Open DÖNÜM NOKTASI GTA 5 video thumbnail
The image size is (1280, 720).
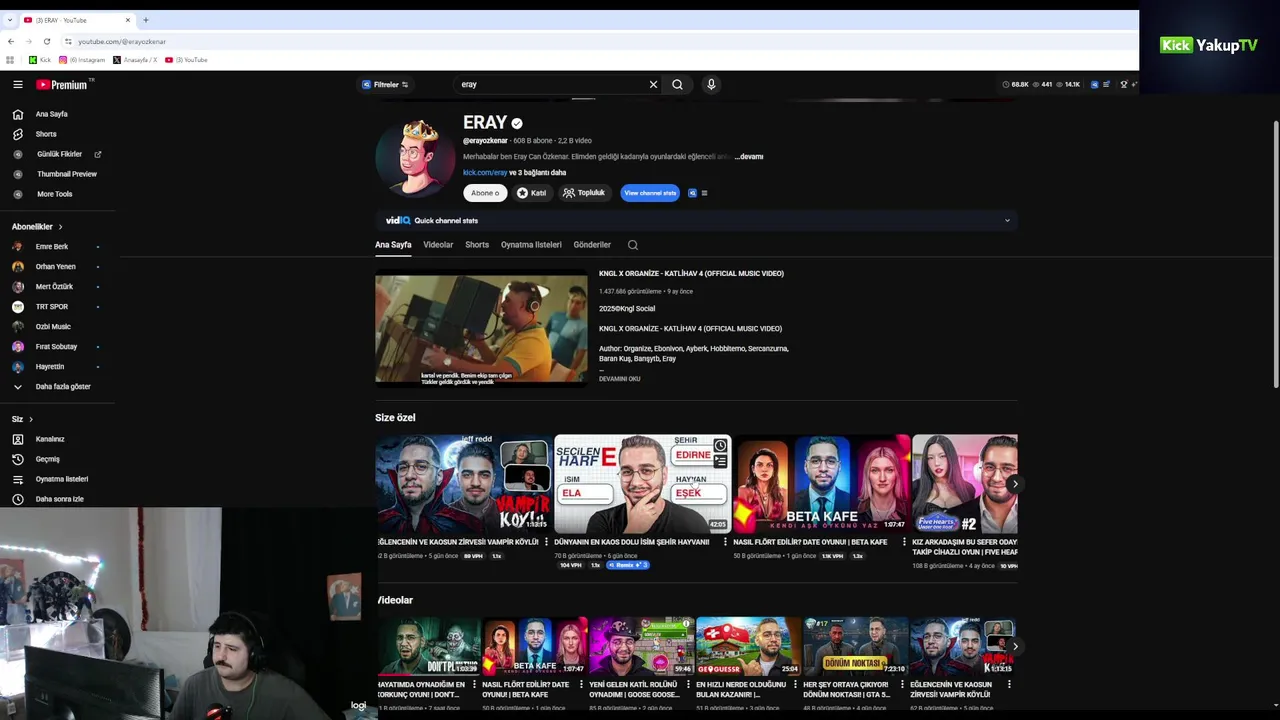855,647
